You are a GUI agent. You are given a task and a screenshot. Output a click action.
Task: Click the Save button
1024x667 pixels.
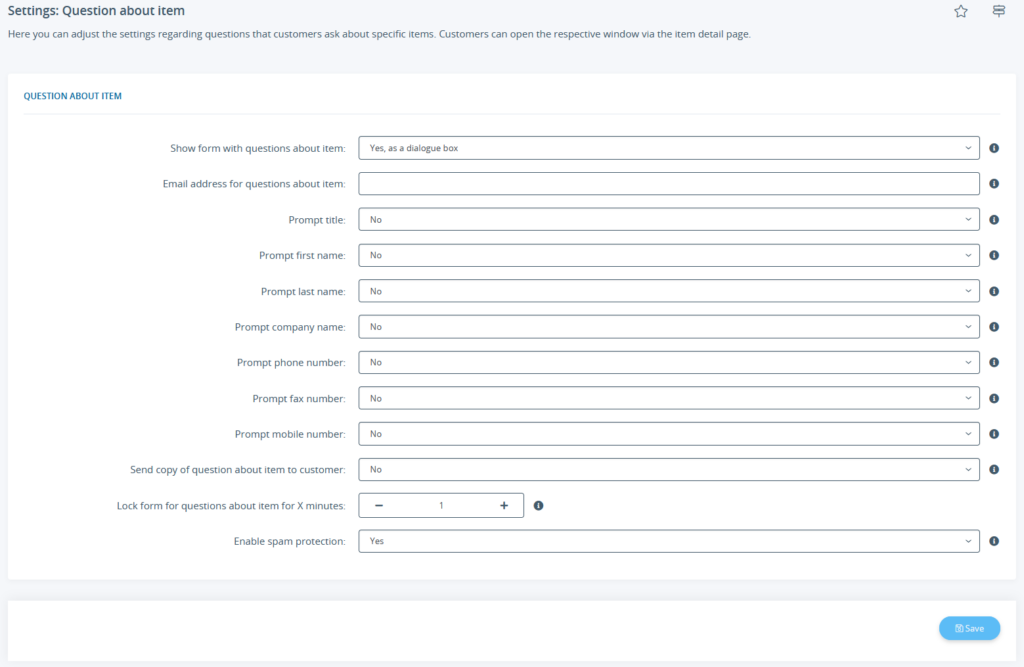[968, 628]
